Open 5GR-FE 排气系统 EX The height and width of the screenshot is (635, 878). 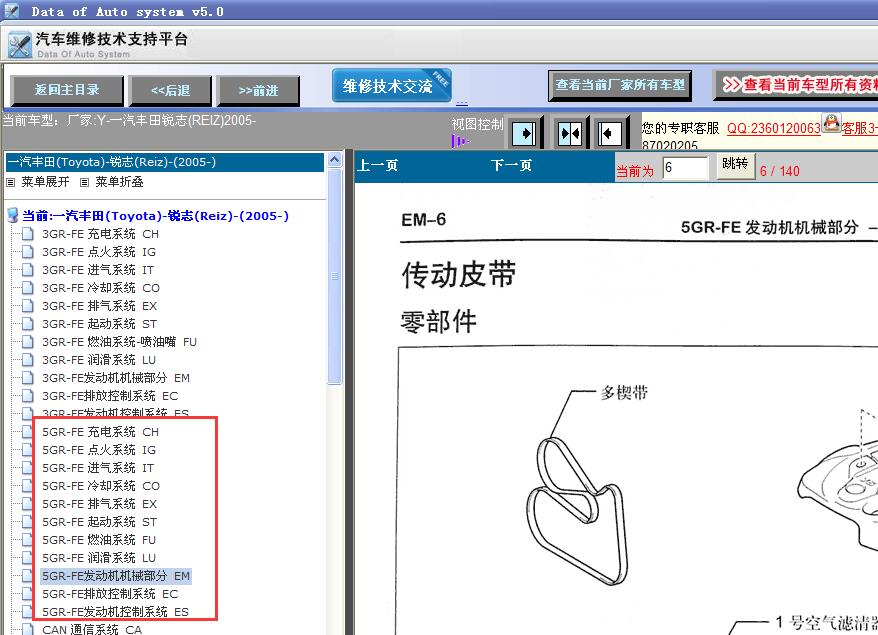tap(99, 503)
